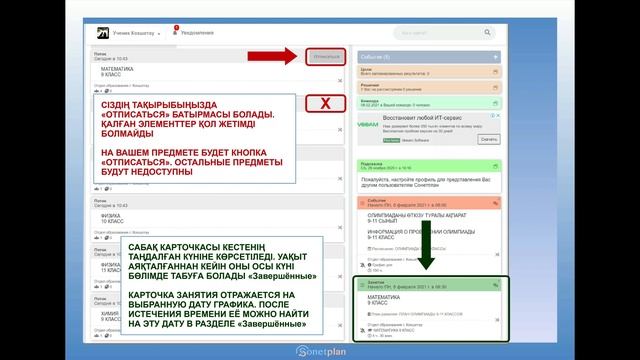
Task: Expand arrow on Физика 10 класс card
Action: click(340, 227)
